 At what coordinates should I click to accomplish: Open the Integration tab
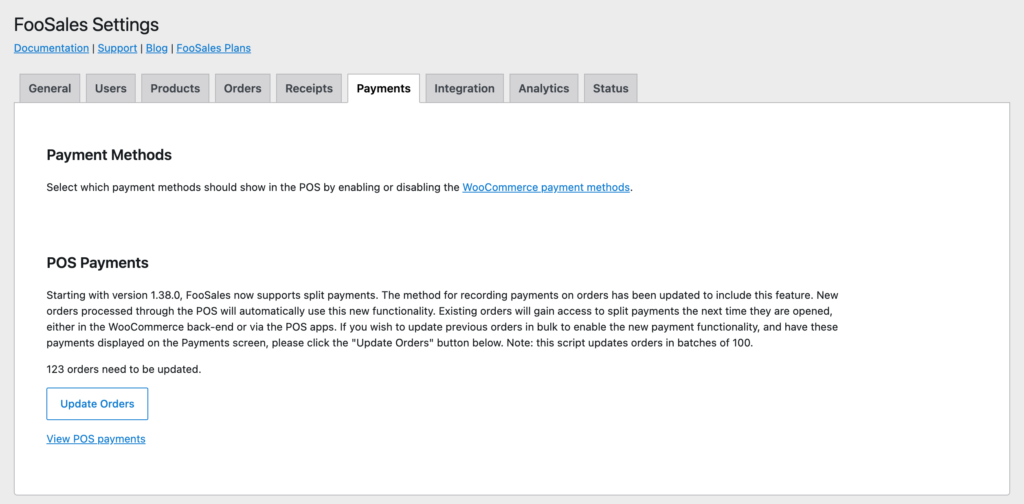464,88
